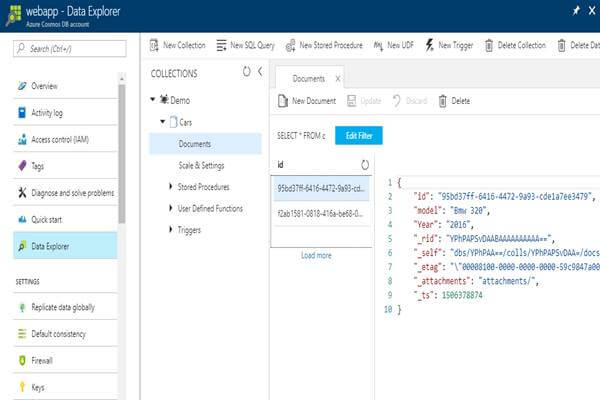Collapse the Cars collection node
The width and height of the screenshot is (600, 400).
[163, 121]
